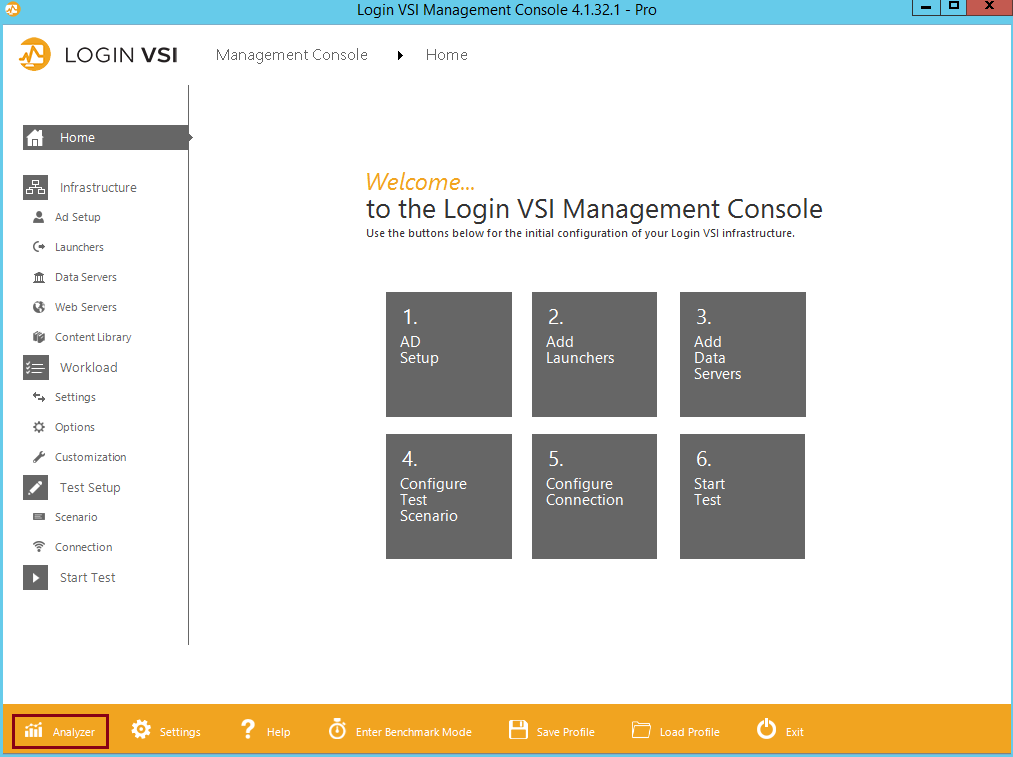Image resolution: width=1013 pixels, height=757 pixels.
Task: Click Enter Benchmark Mode label
Action: 413,732
